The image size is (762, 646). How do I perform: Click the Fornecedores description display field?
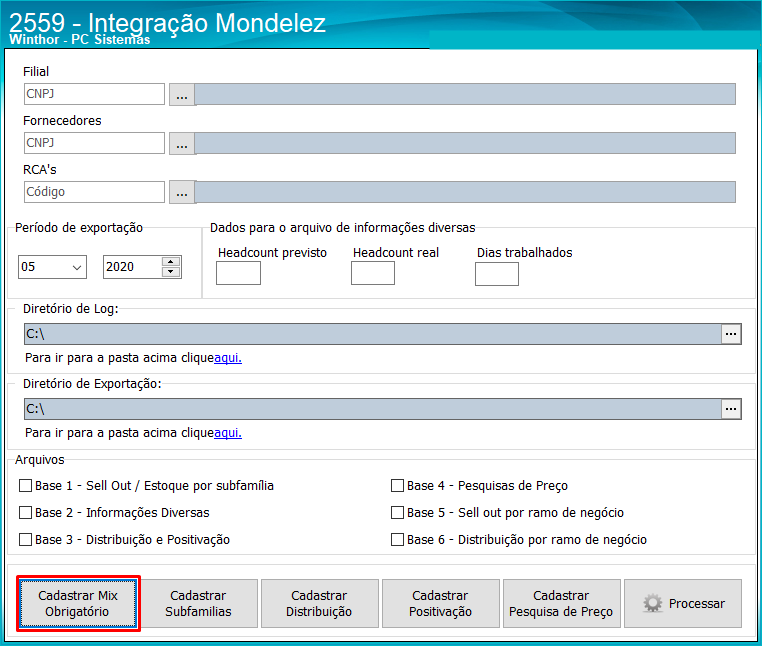(465, 143)
